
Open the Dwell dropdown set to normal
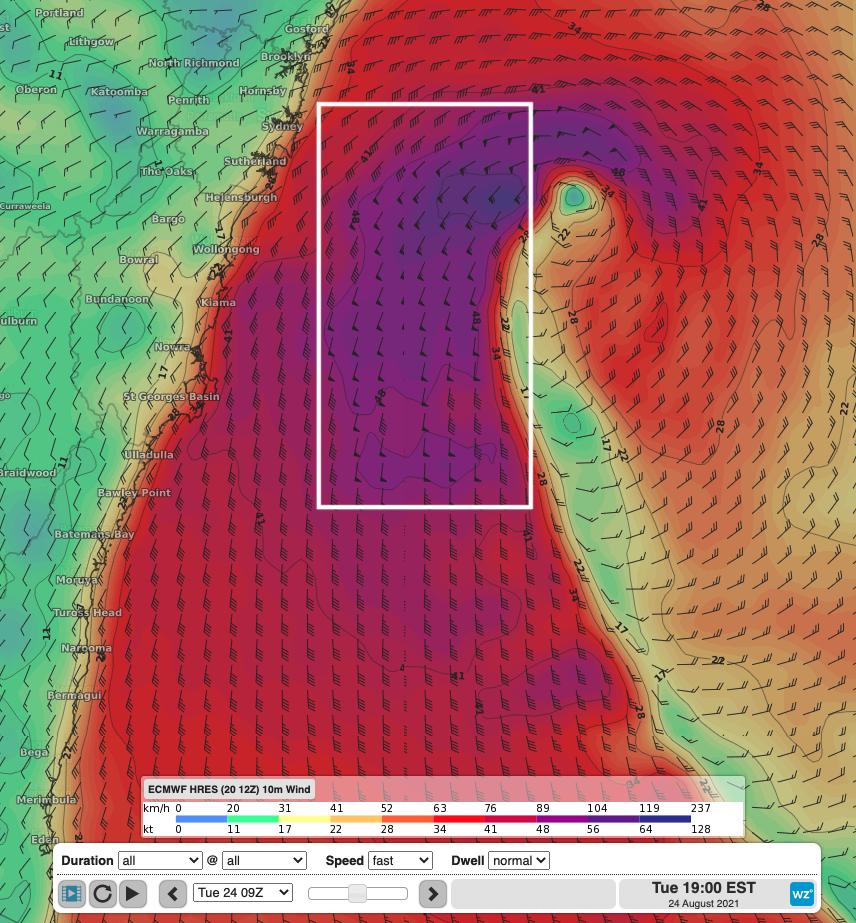coord(519,860)
